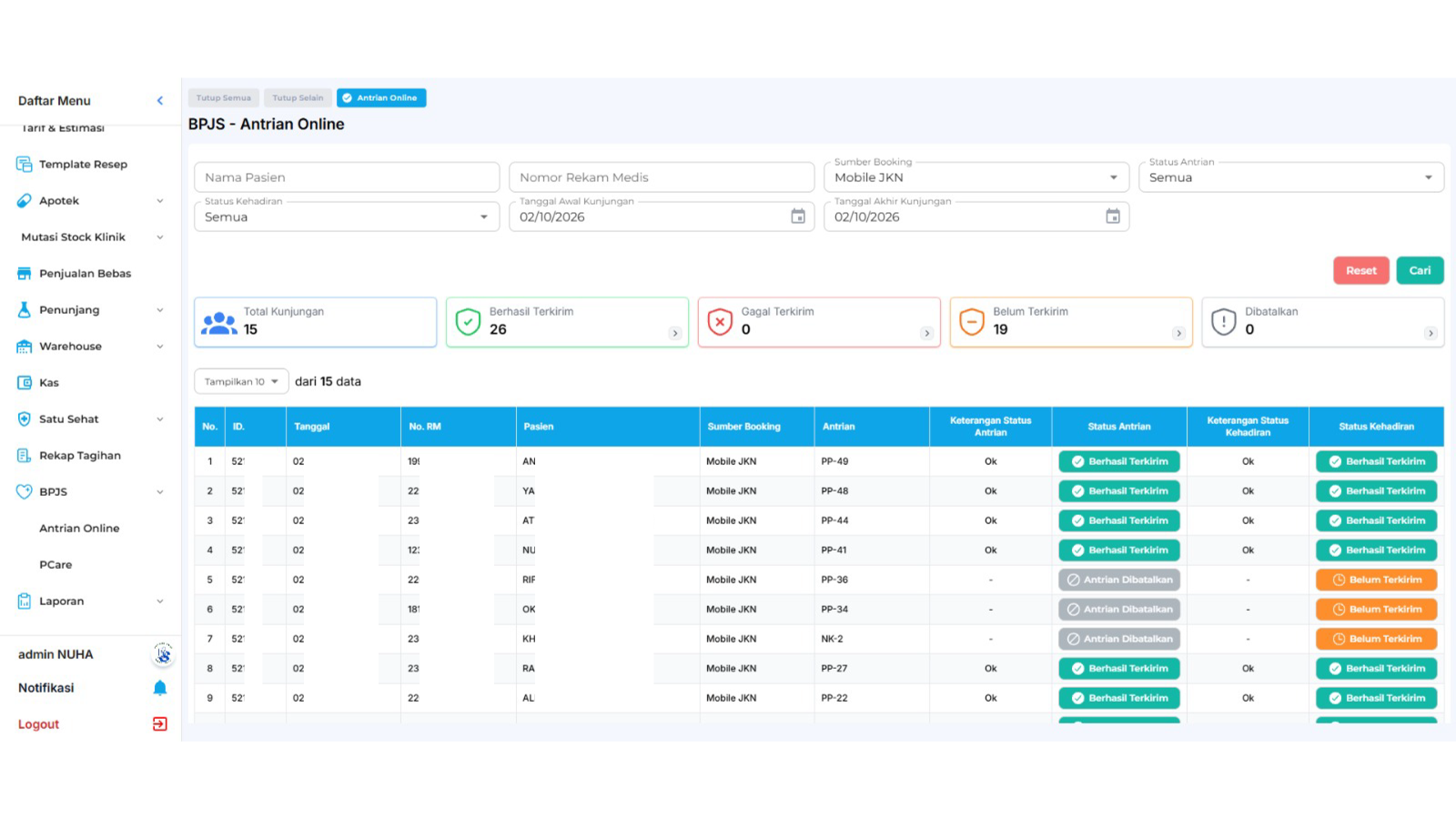
Task: Collapse the Daftar Menu sidebar arrow
Action: (160, 101)
